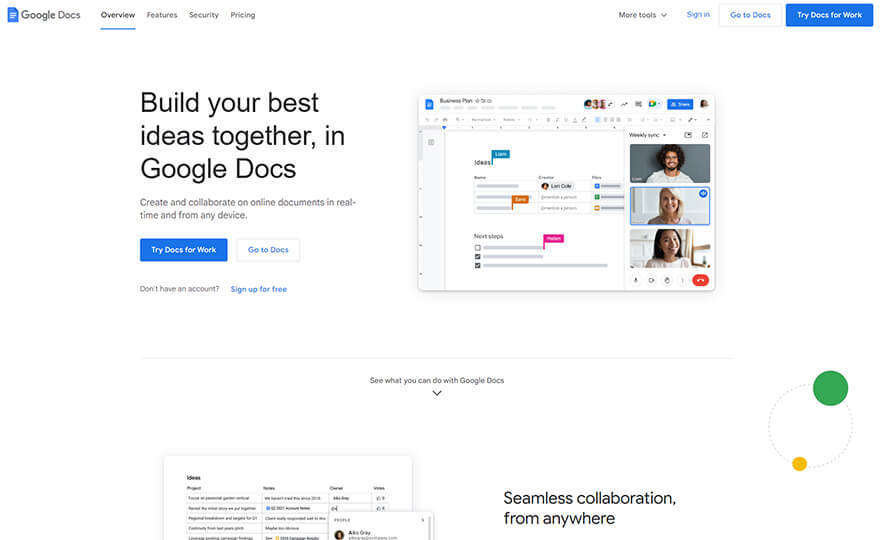The width and height of the screenshot is (880, 540).
Task: Click the Sign up for free link
Action: tap(258, 289)
